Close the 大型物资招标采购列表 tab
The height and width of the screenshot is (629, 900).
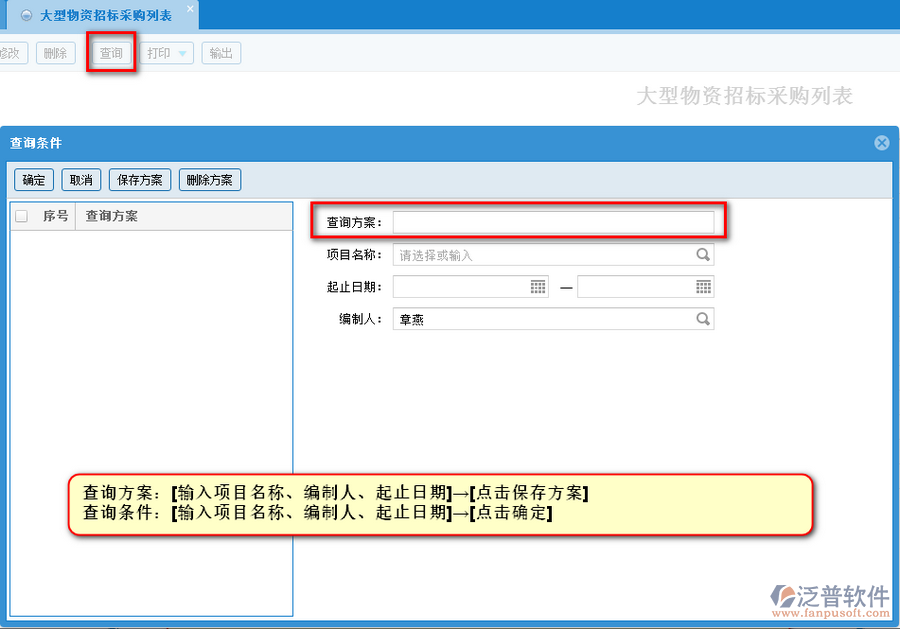point(190,9)
